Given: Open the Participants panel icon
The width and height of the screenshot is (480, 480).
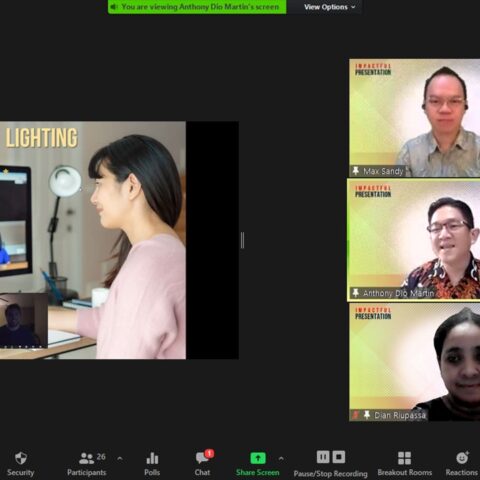Looking at the screenshot, I should point(86,458).
